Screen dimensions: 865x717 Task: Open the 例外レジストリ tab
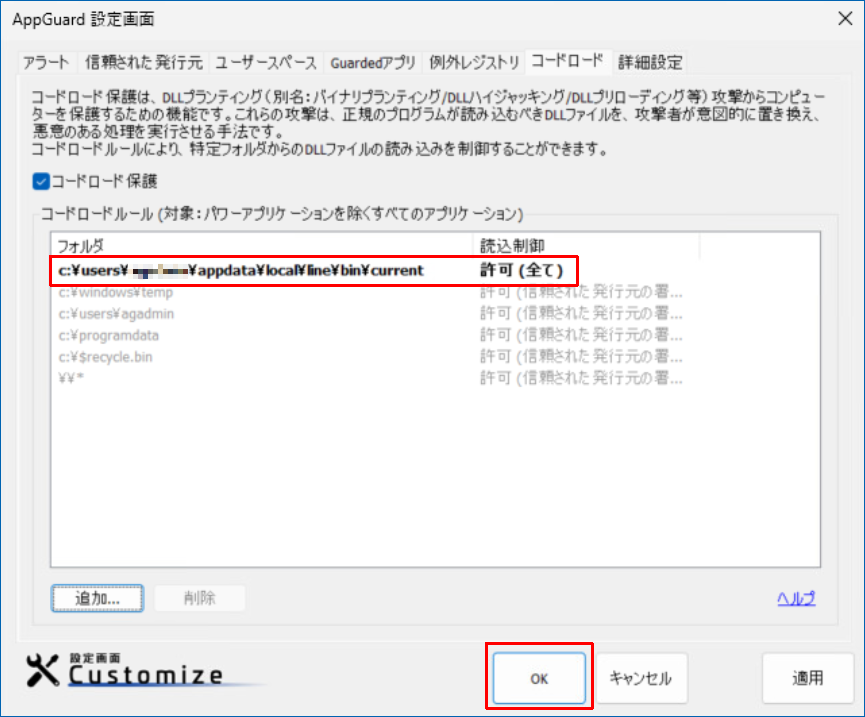click(x=474, y=62)
